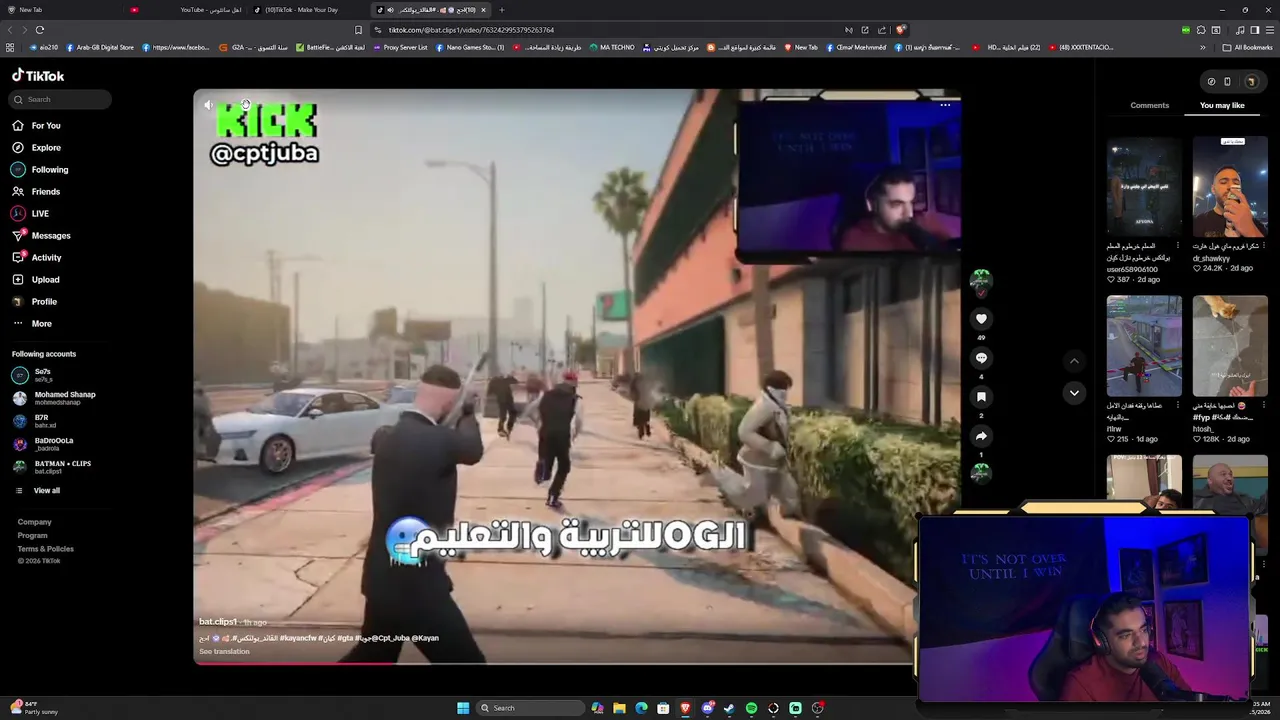Go to the next video arrow
The image size is (1280, 720).
click(x=1074, y=393)
